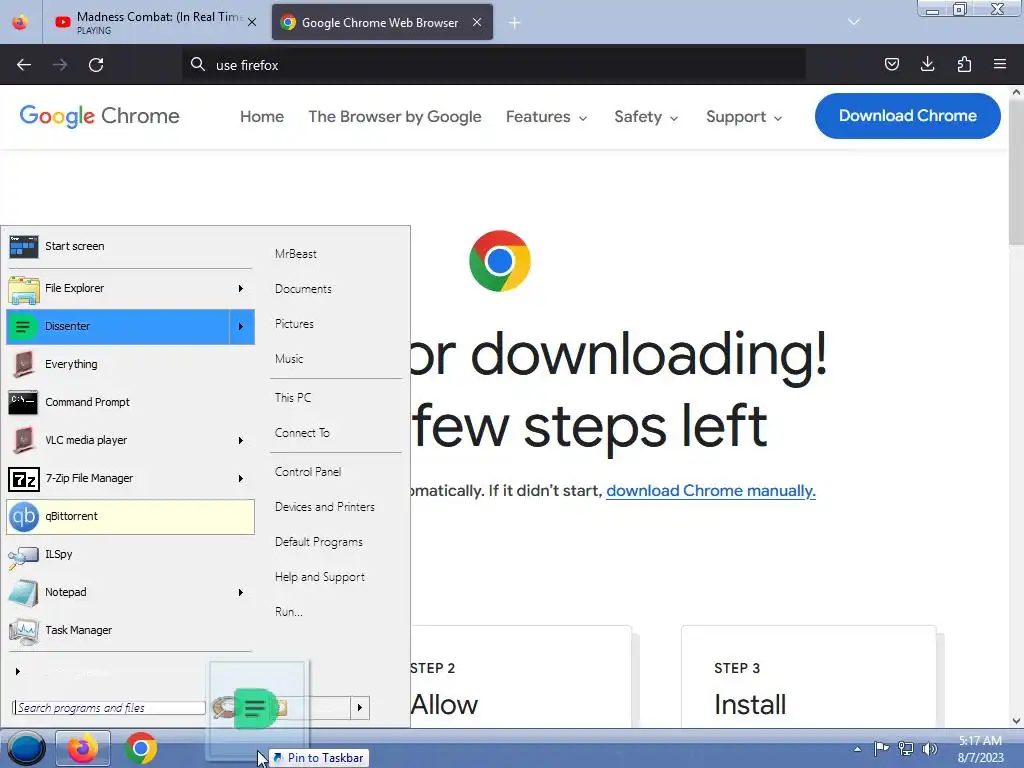Open the Home page link
The height and width of the screenshot is (768, 1024).
point(262,116)
